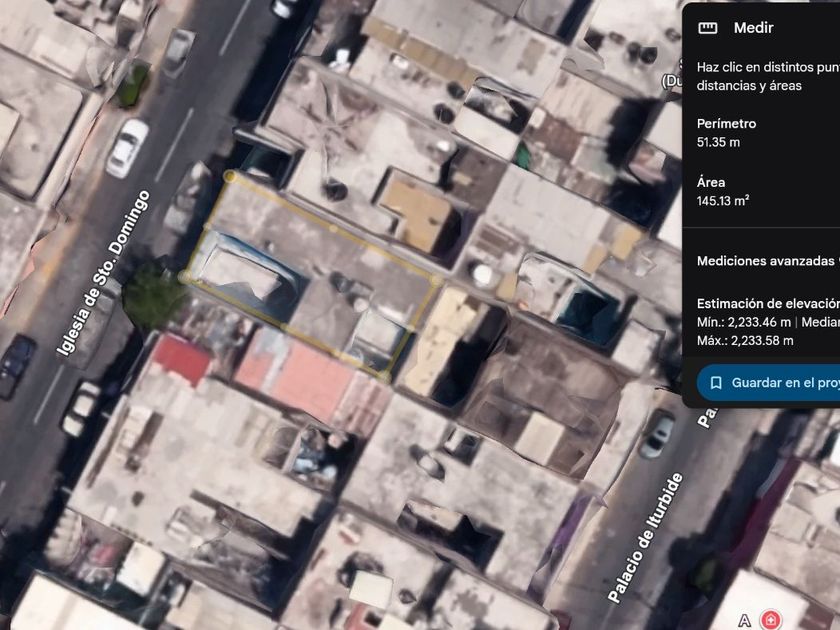Save measurement with Guardar en el proyecto button
The height and width of the screenshot is (630, 840).
(769, 382)
